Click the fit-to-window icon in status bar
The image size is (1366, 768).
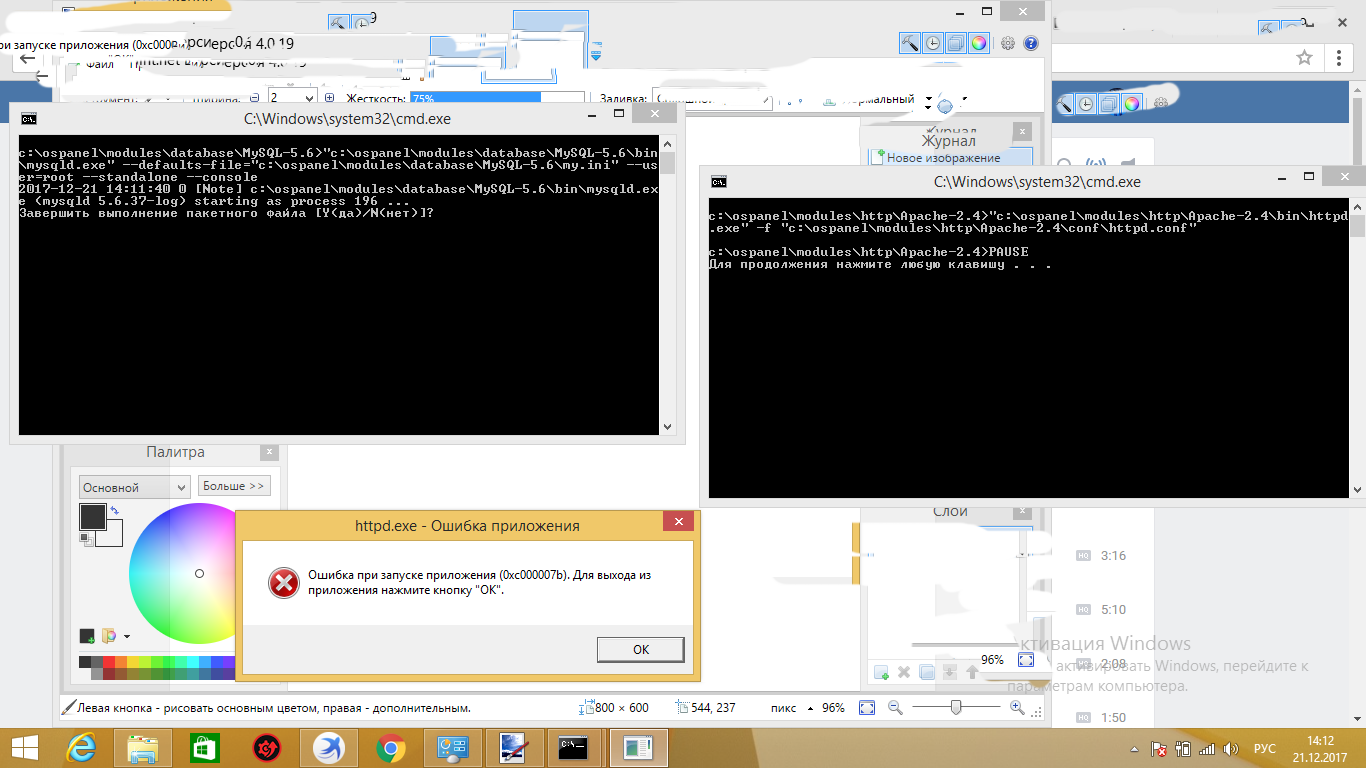pyautogui.click(x=867, y=707)
